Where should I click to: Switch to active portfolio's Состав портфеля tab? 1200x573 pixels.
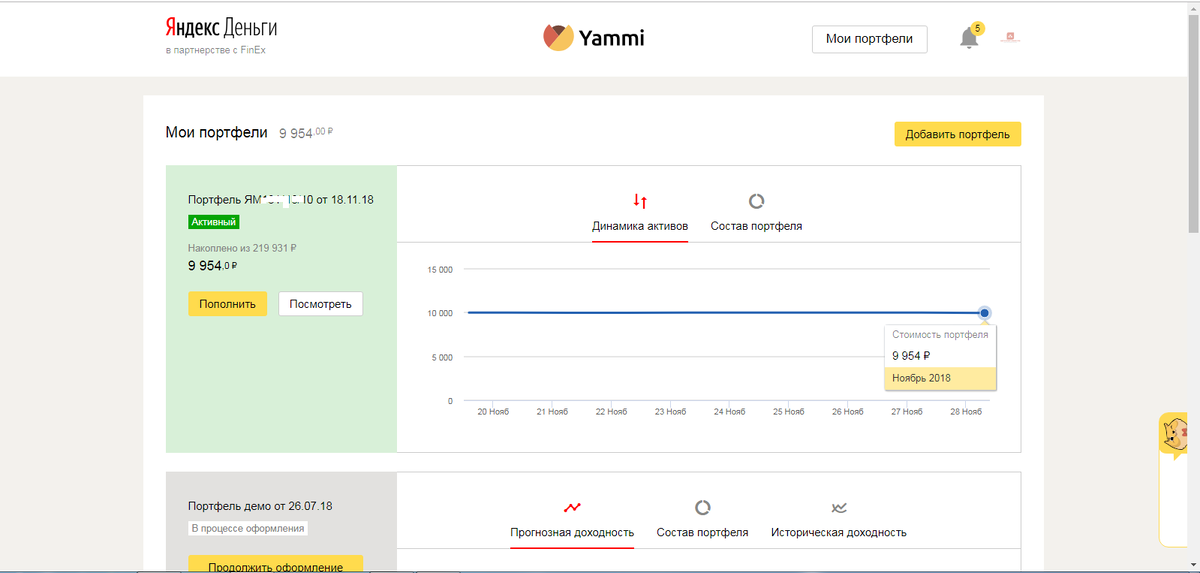[756, 226]
